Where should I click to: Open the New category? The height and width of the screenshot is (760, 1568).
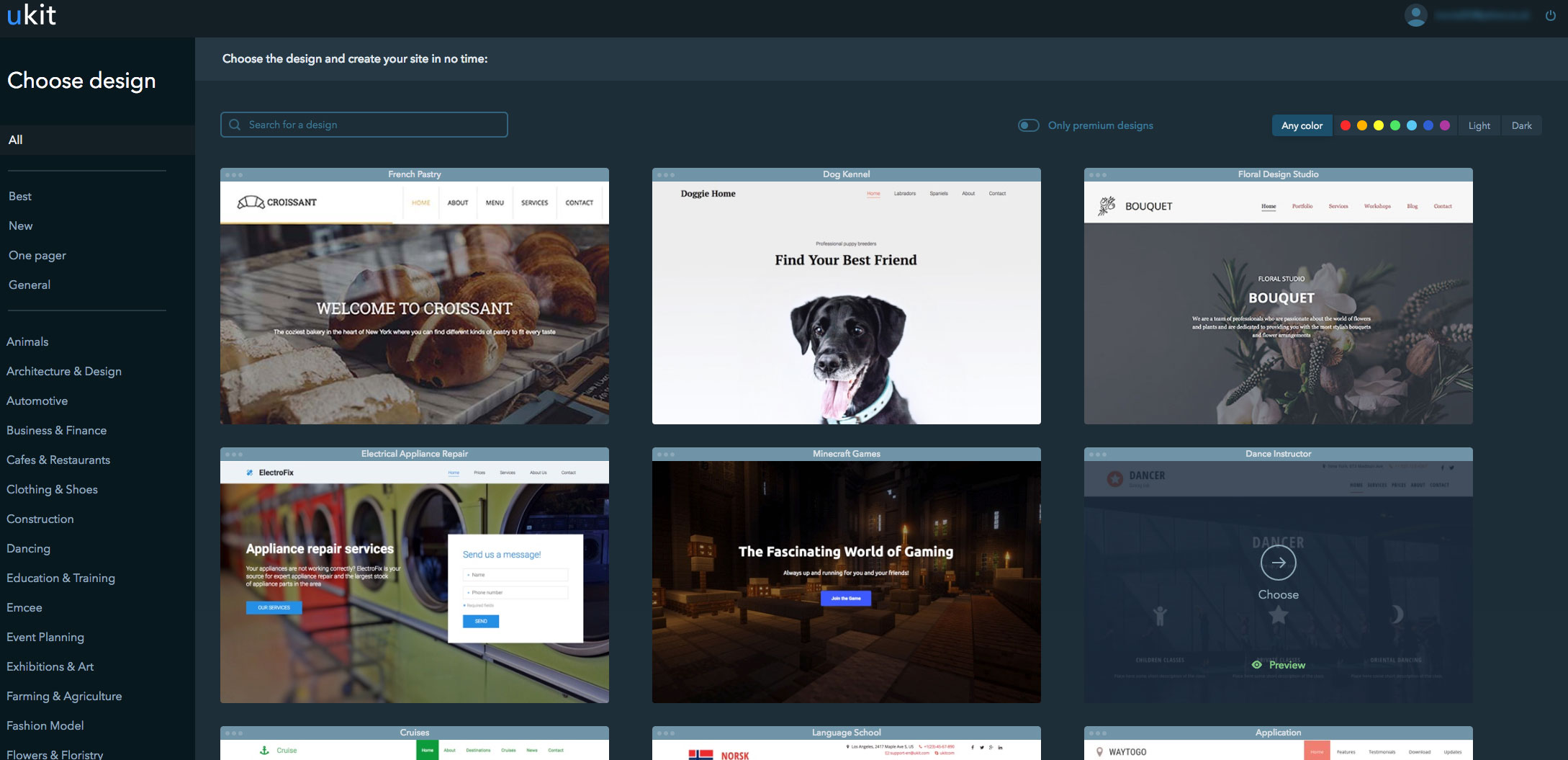pos(21,226)
